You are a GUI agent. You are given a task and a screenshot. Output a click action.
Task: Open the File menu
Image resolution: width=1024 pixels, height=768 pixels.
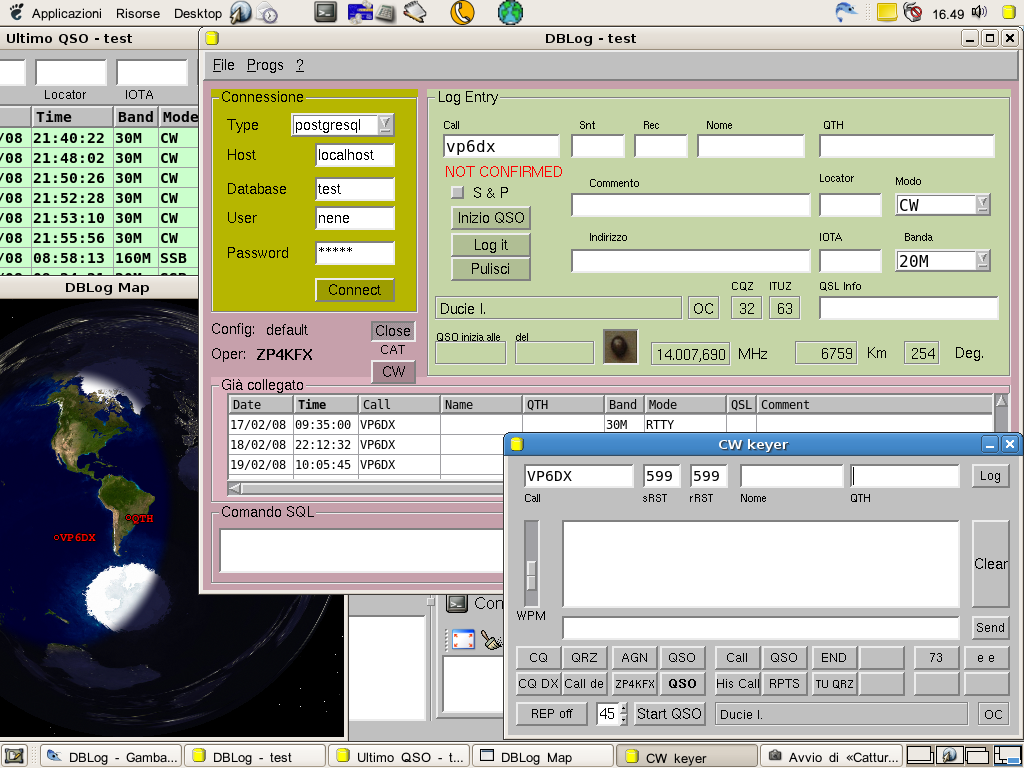click(x=223, y=65)
